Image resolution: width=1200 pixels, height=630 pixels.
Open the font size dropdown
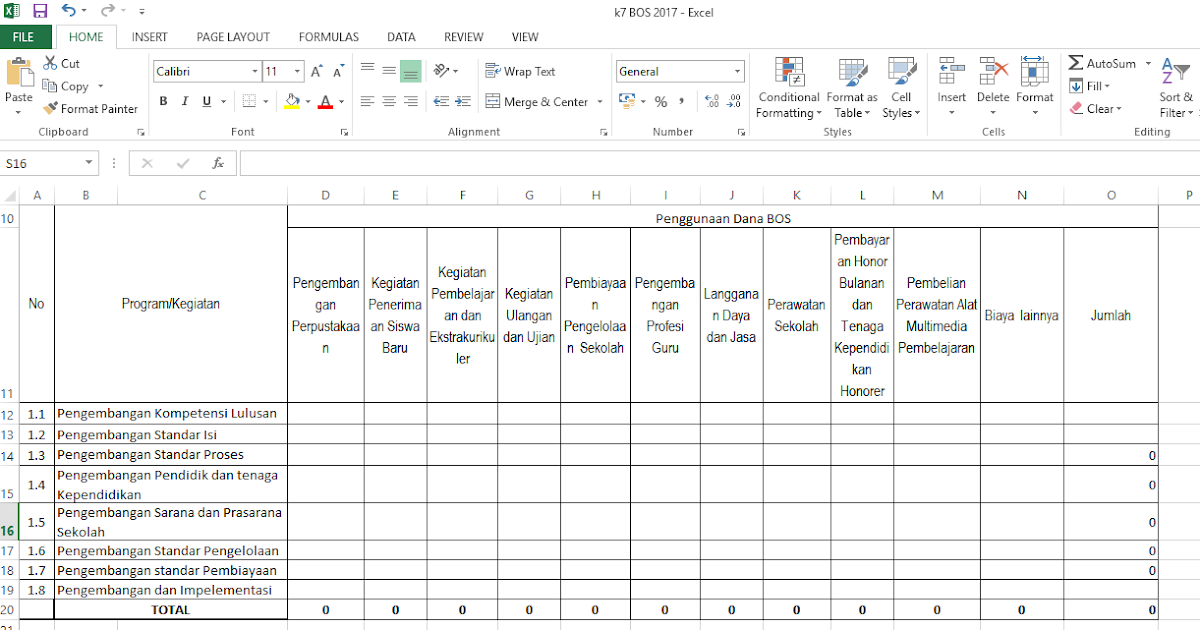point(297,72)
